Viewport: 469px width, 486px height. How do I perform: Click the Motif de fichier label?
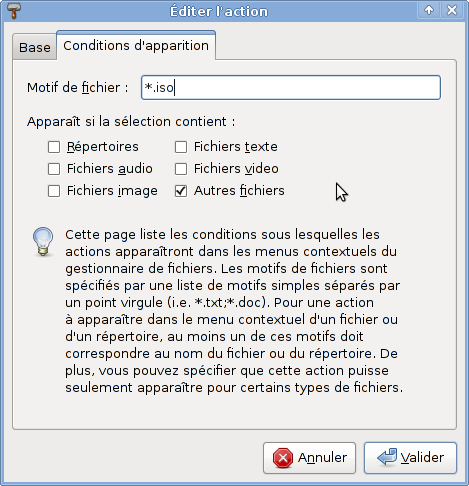78,87
